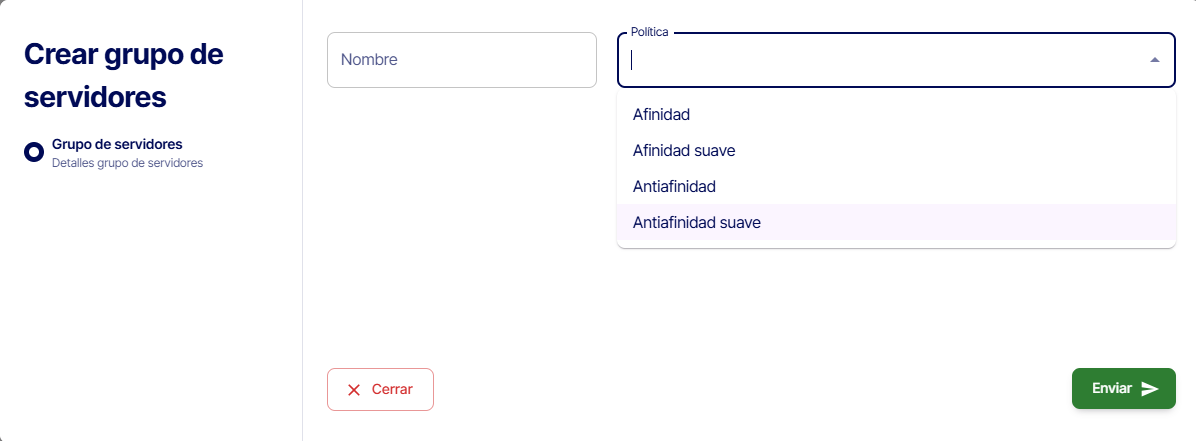Focus the Política combo box text area

[x=880, y=60]
